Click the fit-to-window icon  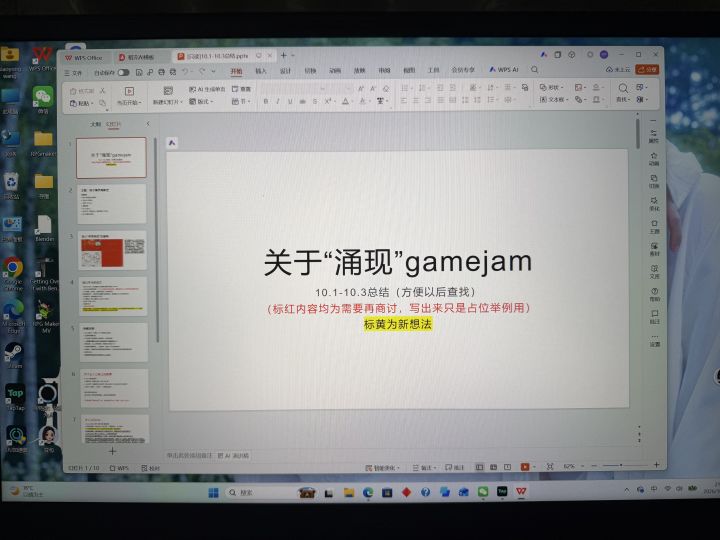550,467
